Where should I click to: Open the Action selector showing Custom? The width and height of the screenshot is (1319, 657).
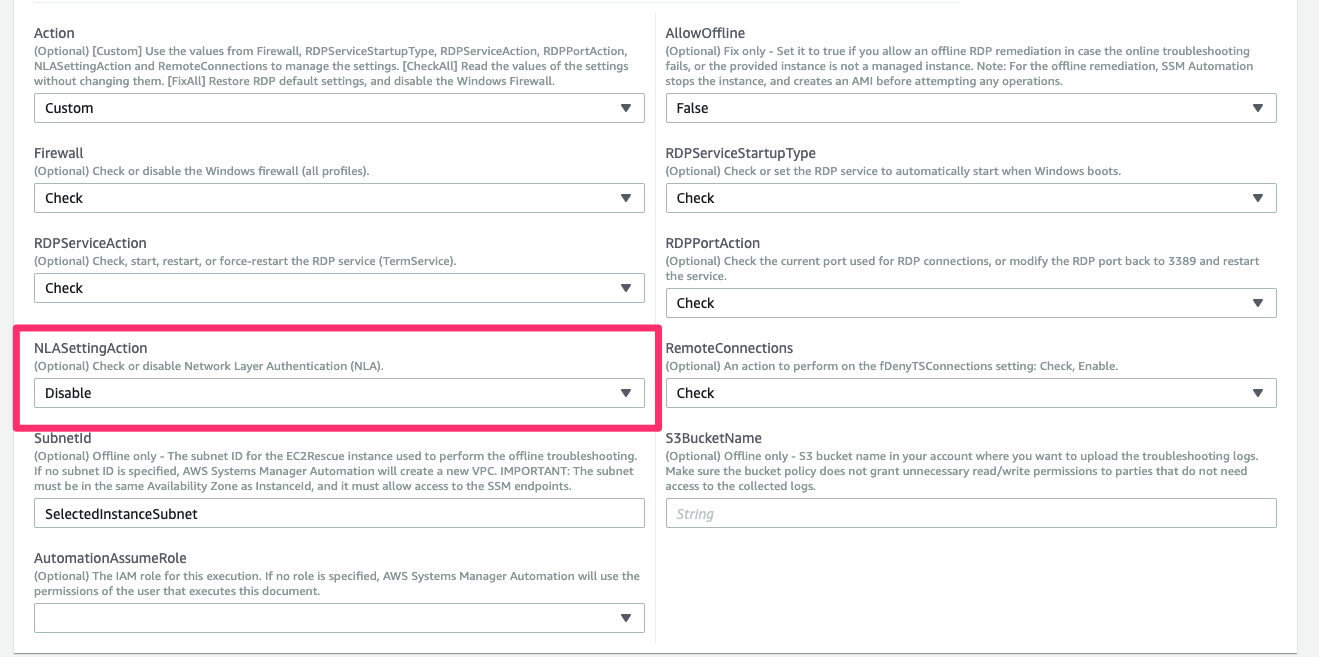(x=340, y=108)
